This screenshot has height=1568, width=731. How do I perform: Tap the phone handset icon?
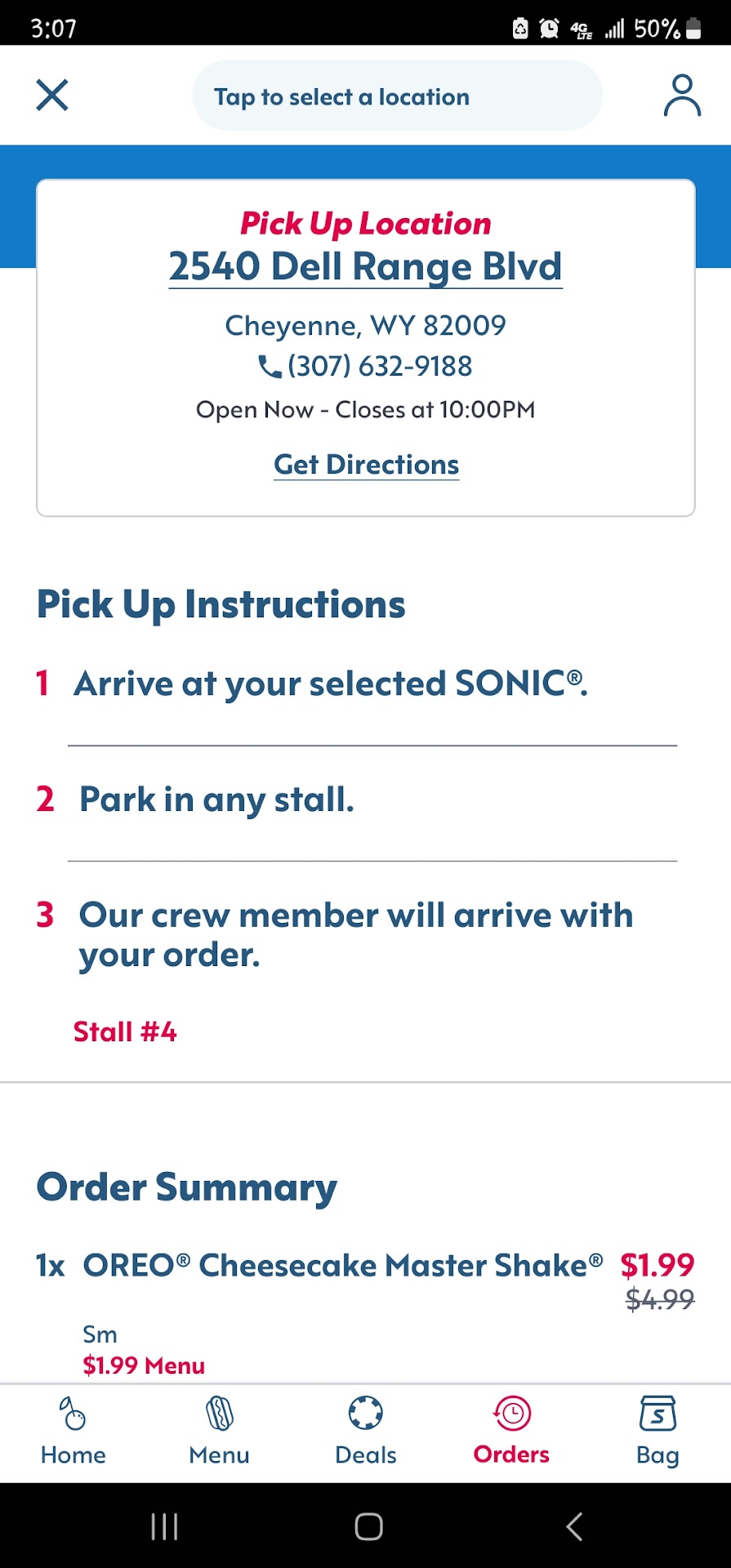point(269,367)
